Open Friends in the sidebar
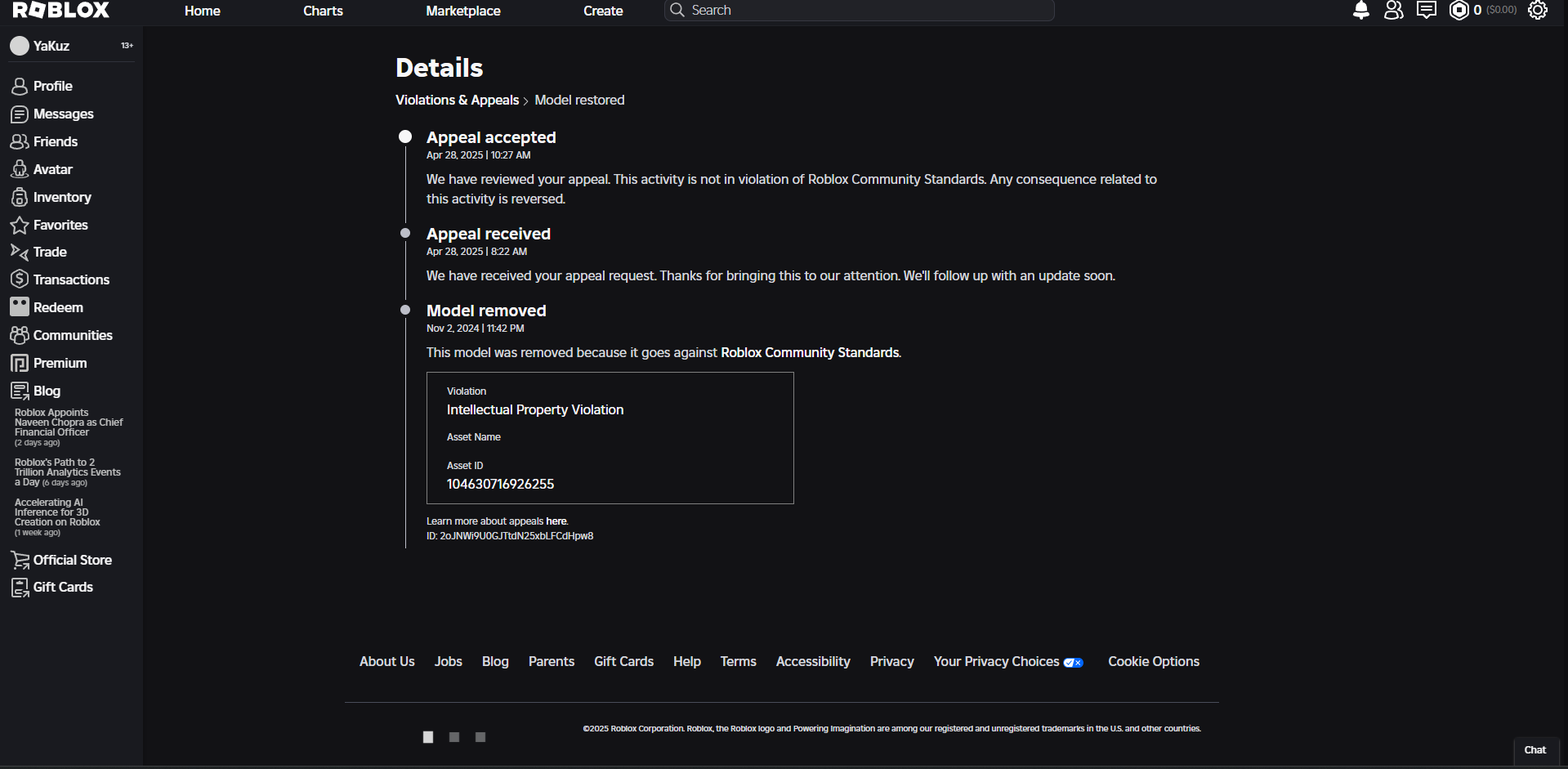 pyautogui.click(x=44, y=141)
